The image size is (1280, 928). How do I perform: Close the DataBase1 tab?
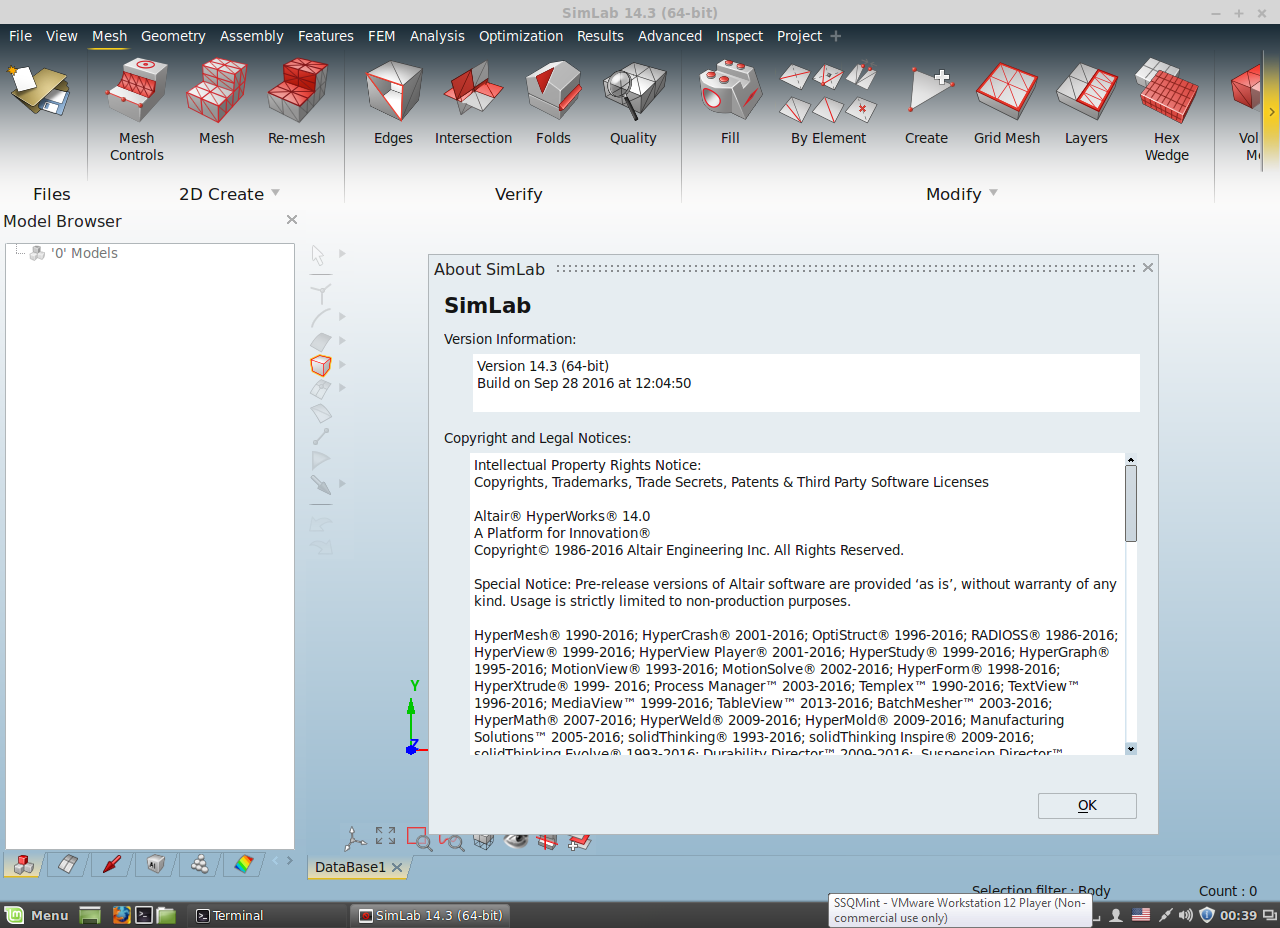[x=397, y=867]
